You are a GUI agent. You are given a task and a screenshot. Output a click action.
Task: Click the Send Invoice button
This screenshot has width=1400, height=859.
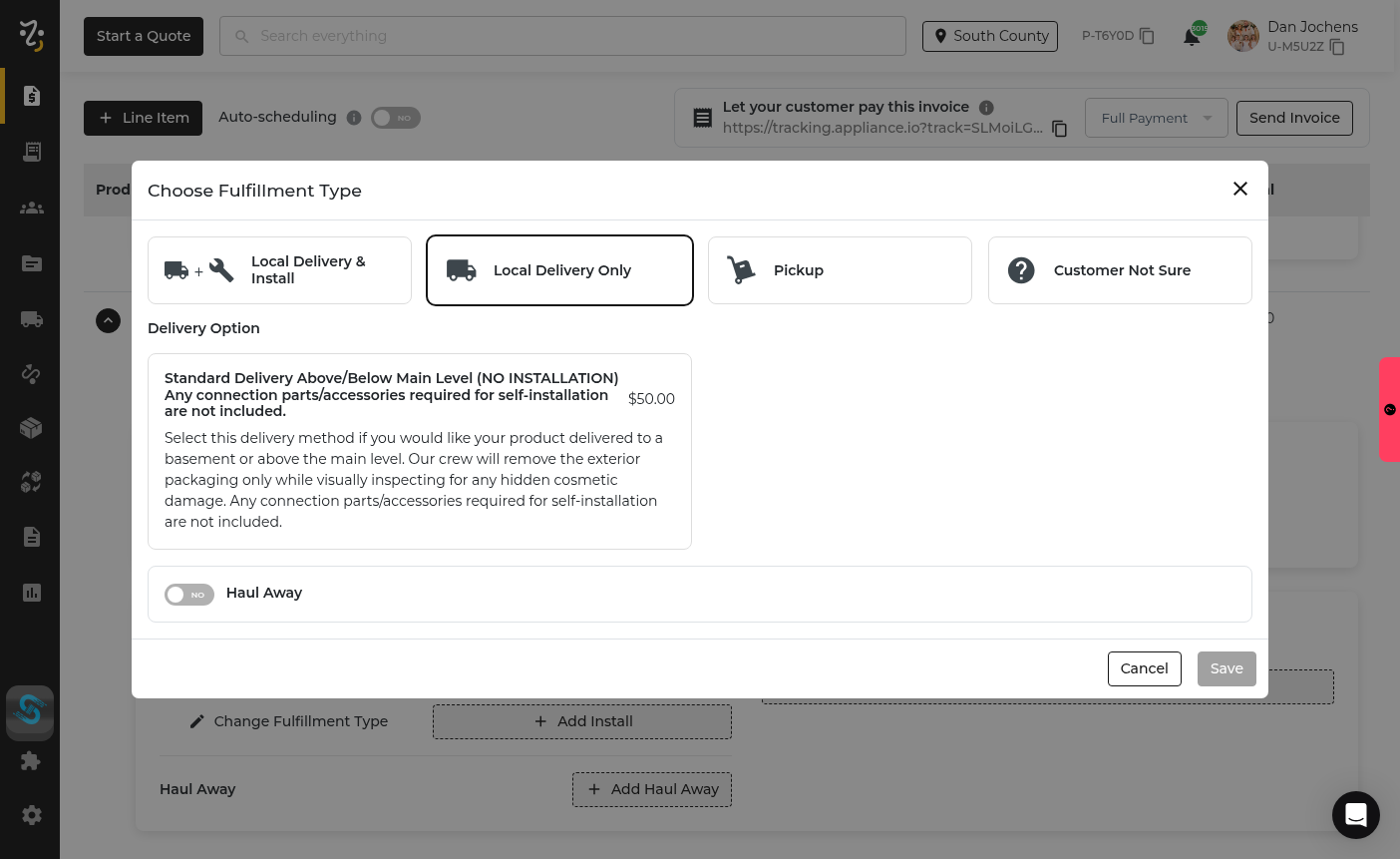[1293, 118]
